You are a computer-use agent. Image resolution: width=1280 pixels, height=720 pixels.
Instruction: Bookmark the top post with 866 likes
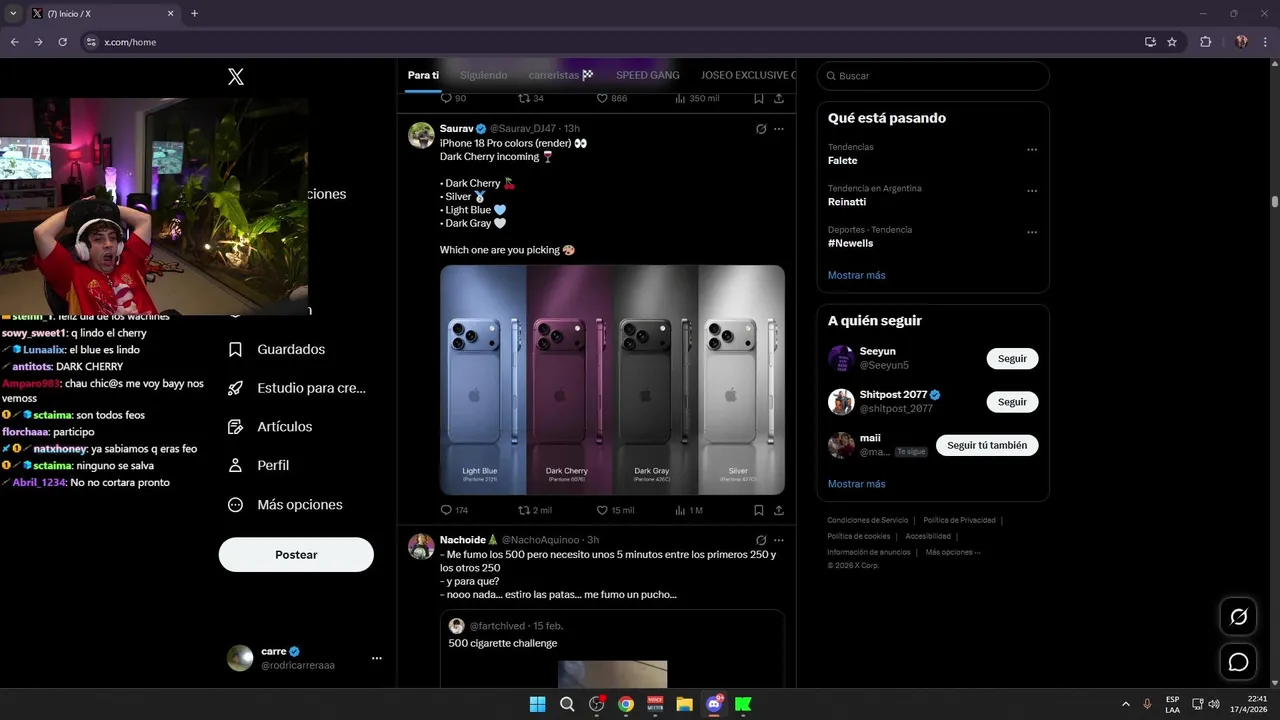pyautogui.click(x=759, y=98)
